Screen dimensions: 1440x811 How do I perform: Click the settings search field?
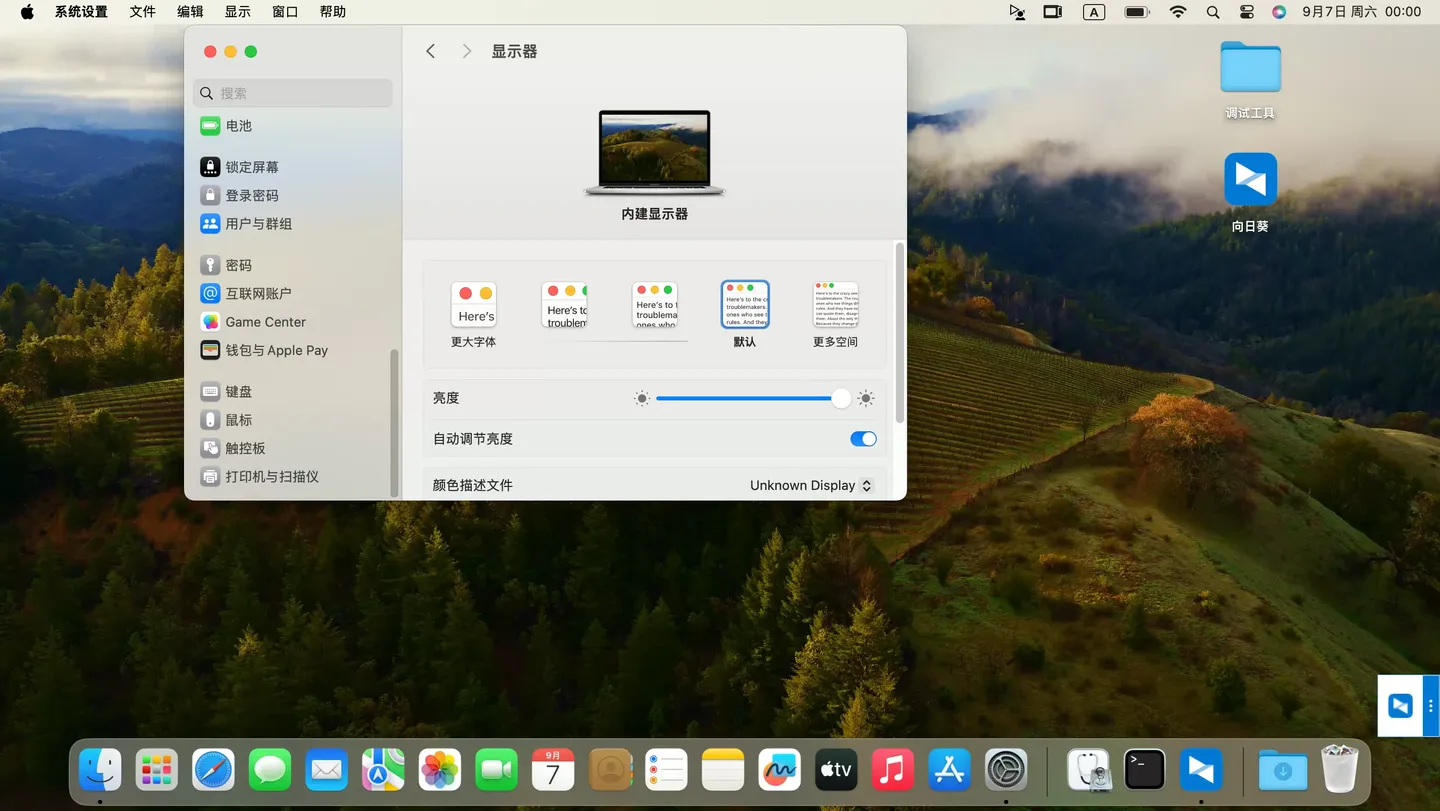[x=292, y=92]
